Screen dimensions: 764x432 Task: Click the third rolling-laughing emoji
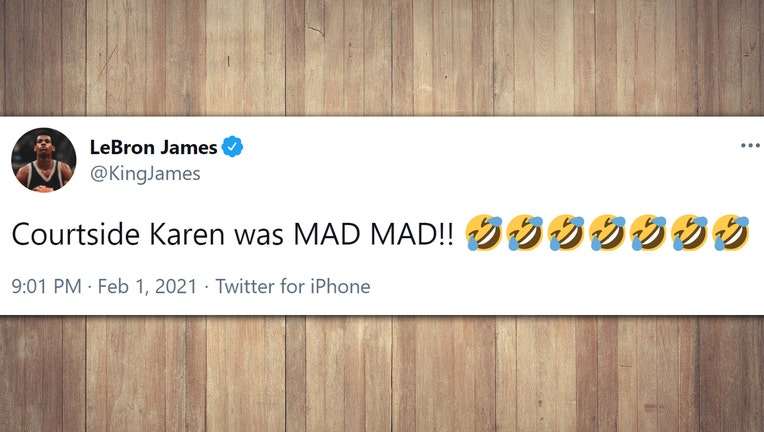[x=566, y=233]
